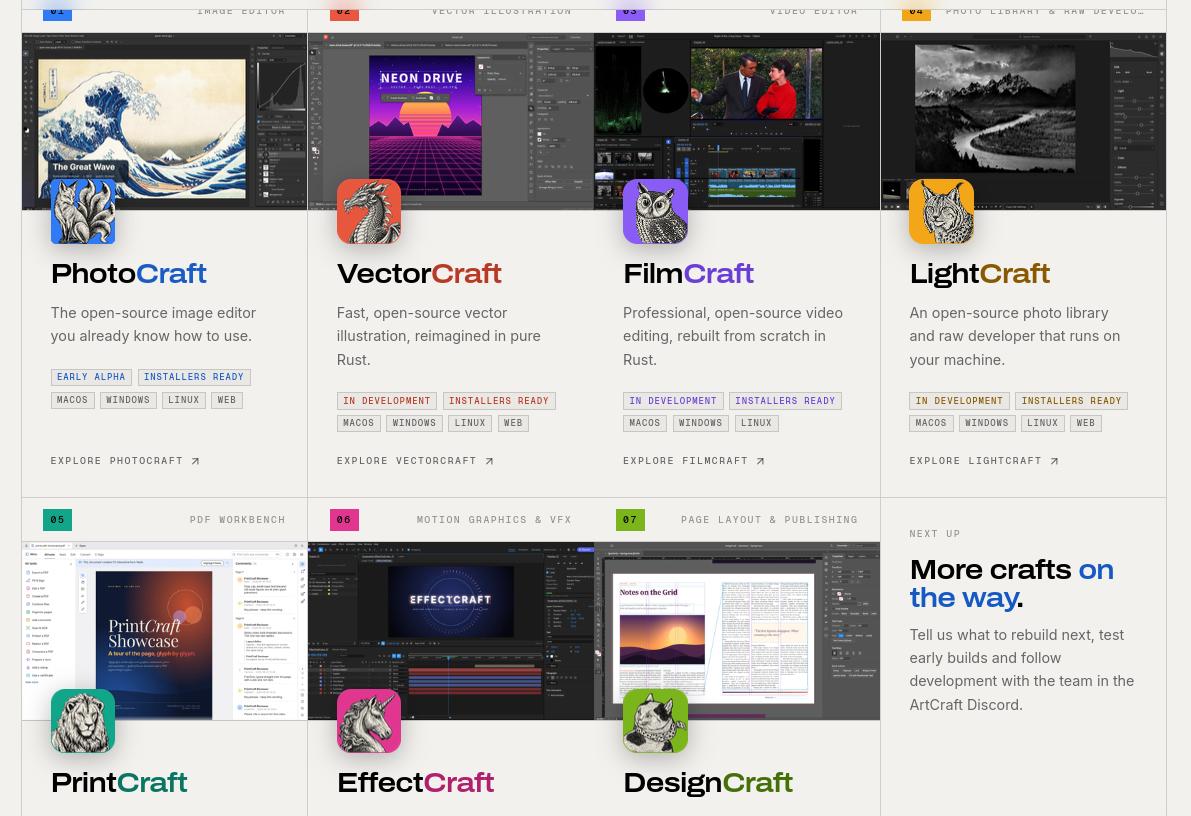Image resolution: width=1191 pixels, height=816 pixels.
Task: Click the PDF Workbench category label
Action: (x=238, y=520)
